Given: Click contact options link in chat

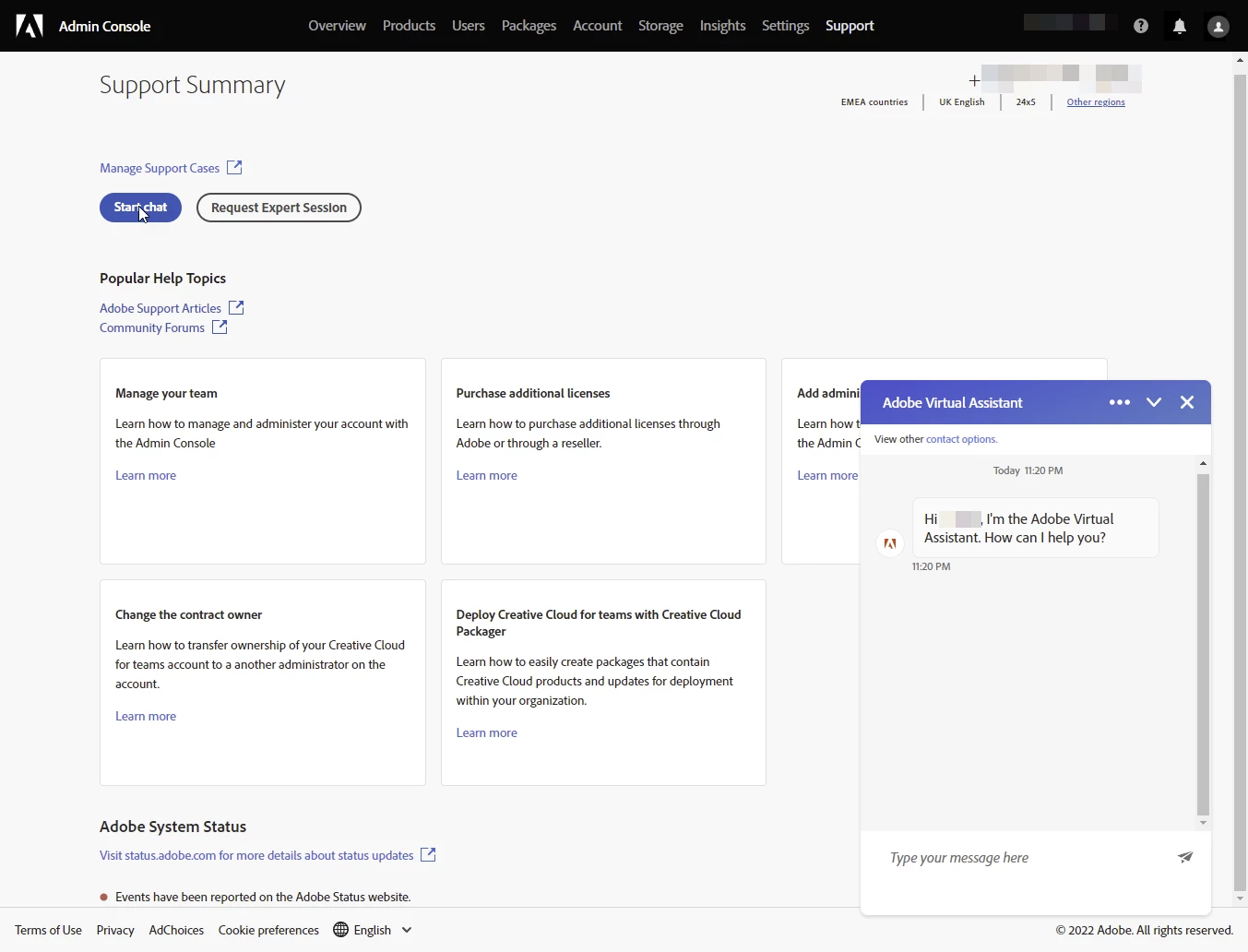Looking at the screenshot, I should [x=961, y=439].
